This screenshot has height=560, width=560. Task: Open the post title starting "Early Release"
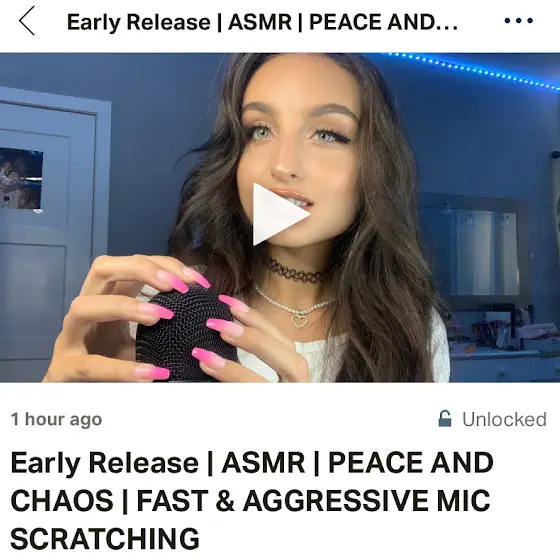click(252, 500)
